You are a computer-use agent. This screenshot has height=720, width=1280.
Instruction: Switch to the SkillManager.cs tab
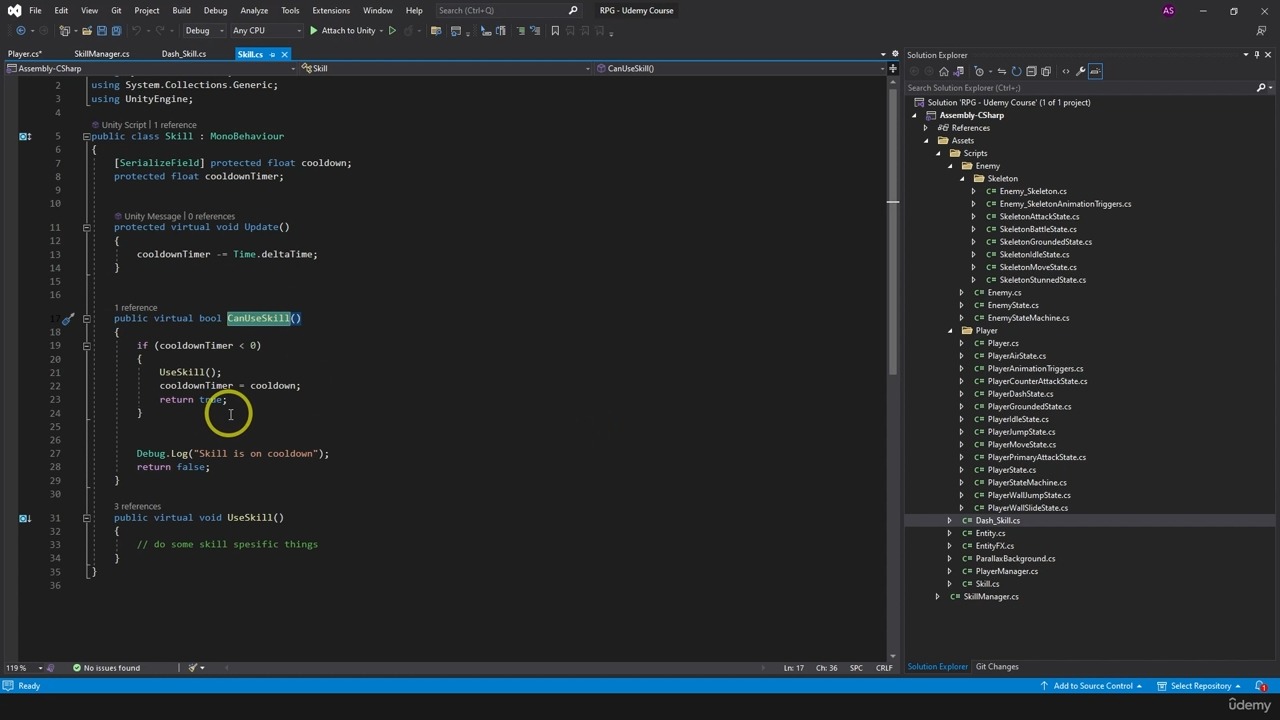(102, 55)
